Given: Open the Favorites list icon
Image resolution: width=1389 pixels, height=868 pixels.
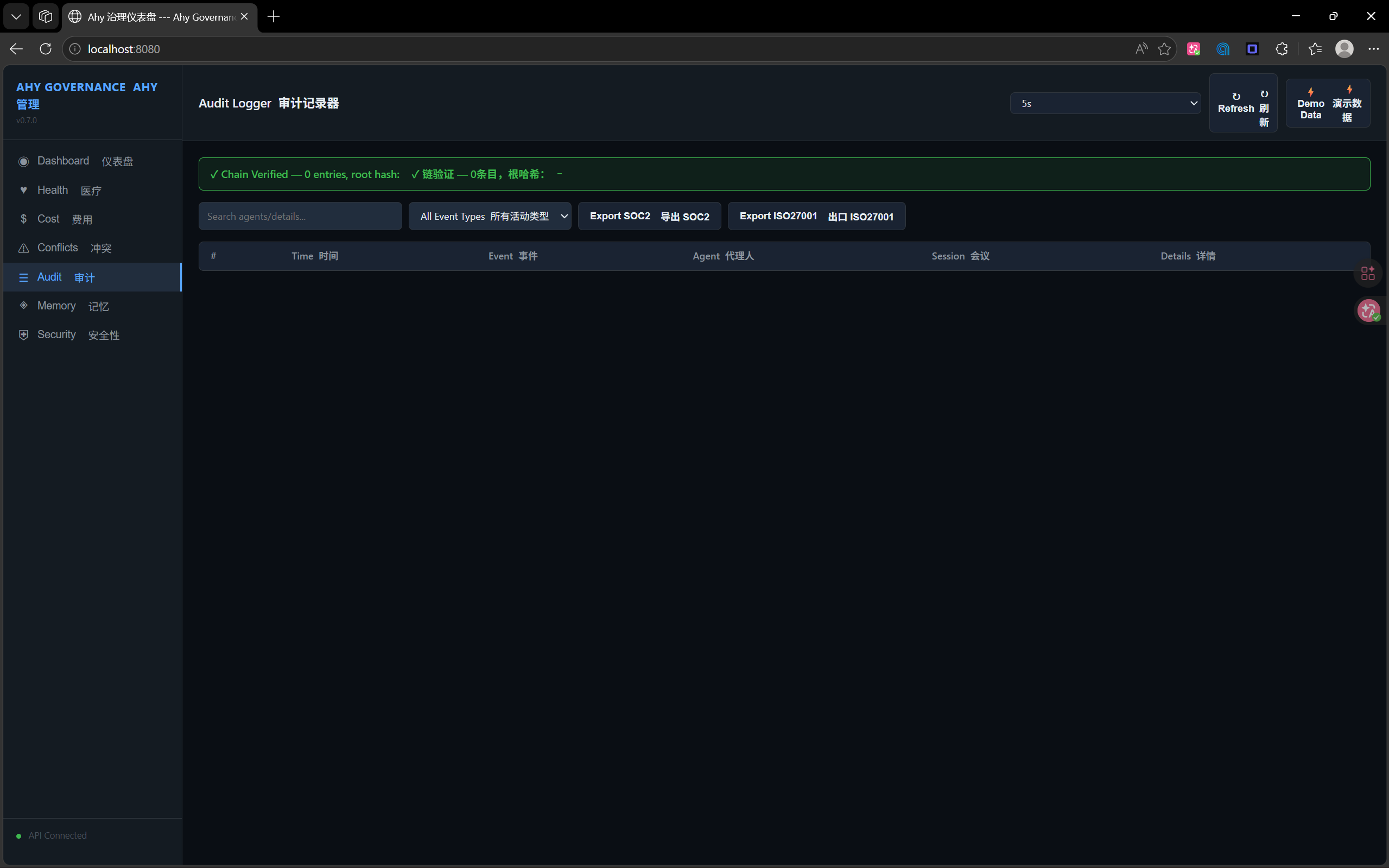Looking at the screenshot, I should click(1315, 49).
